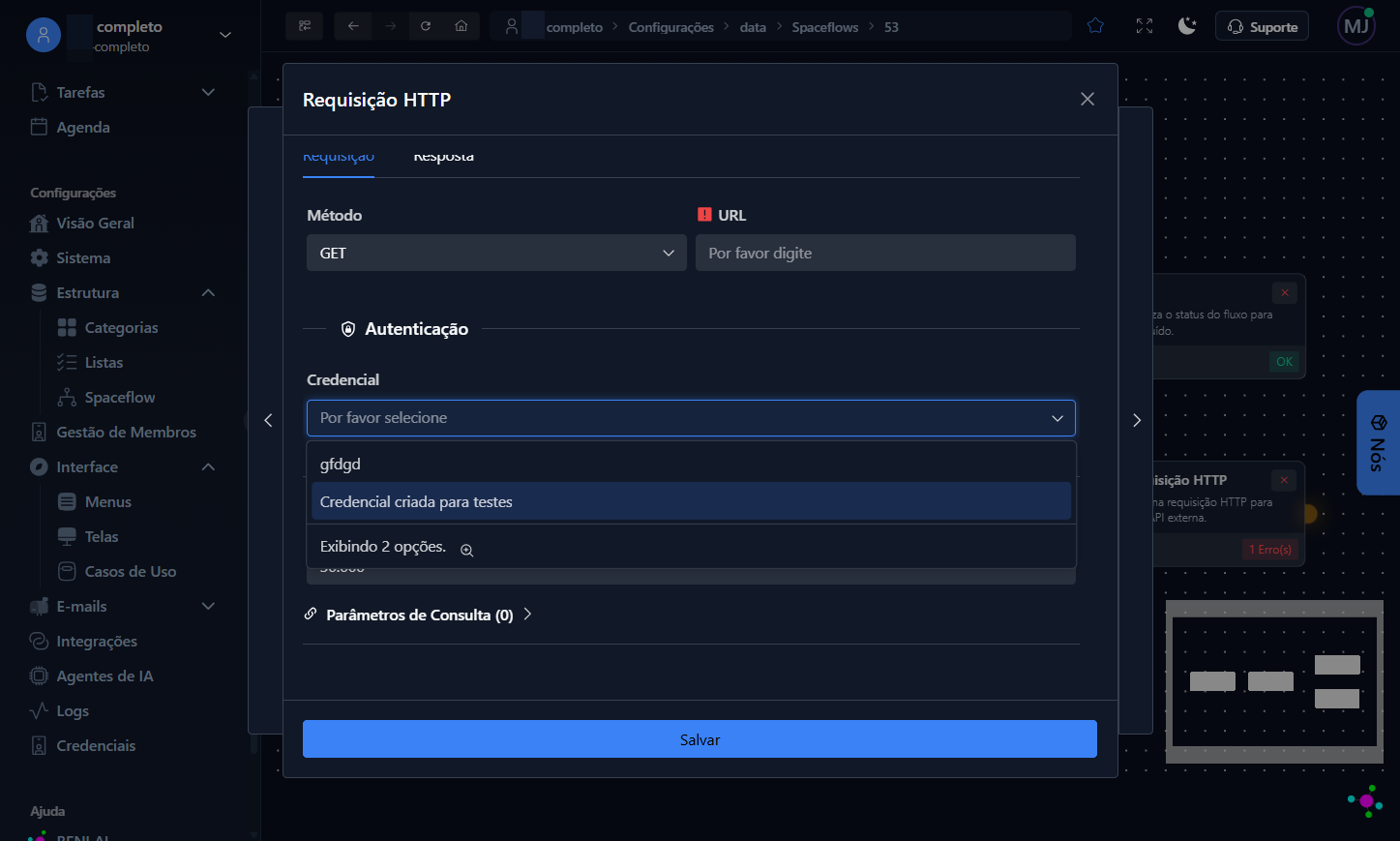
Task: Click the previous arrow beside the dialog
Action: click(x=268, y=420)
